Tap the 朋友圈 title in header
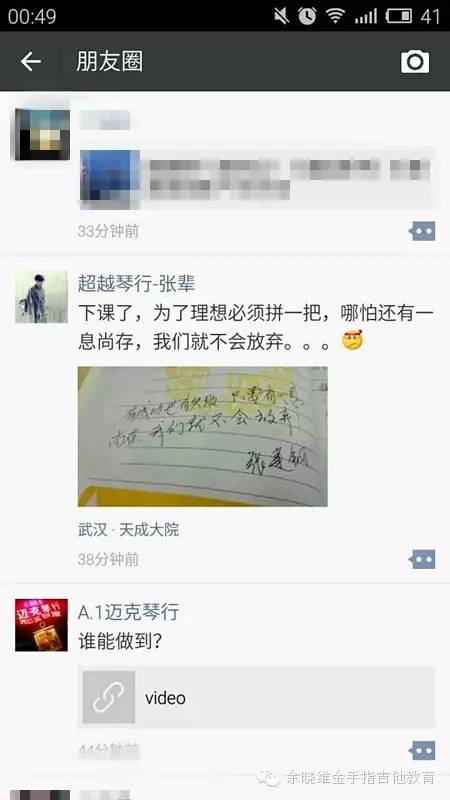 (x=110, y=62)
